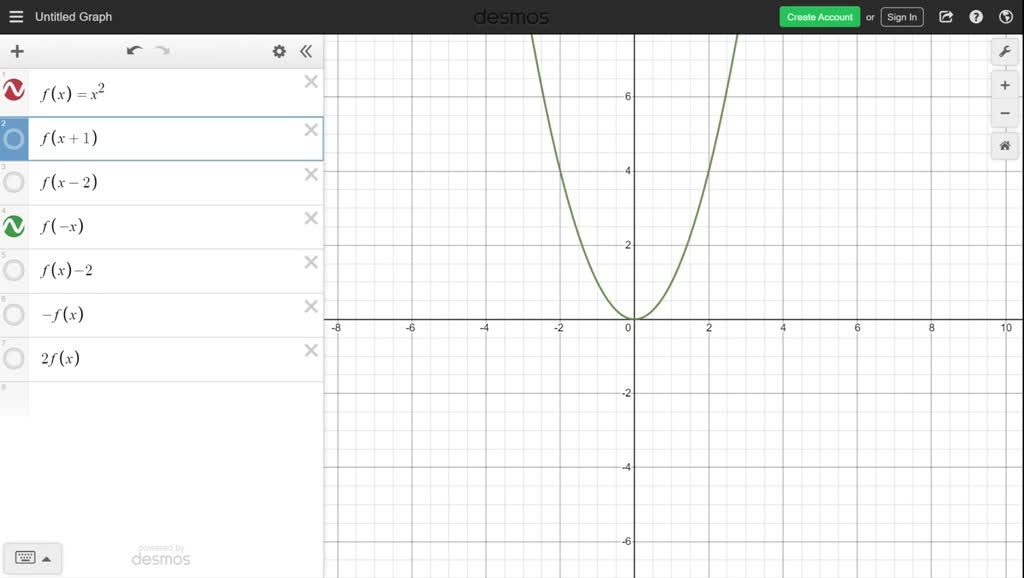Screen dimensions: 1024x578
Task: Open help via the question mark icon
Action: [x=974, y=16]
